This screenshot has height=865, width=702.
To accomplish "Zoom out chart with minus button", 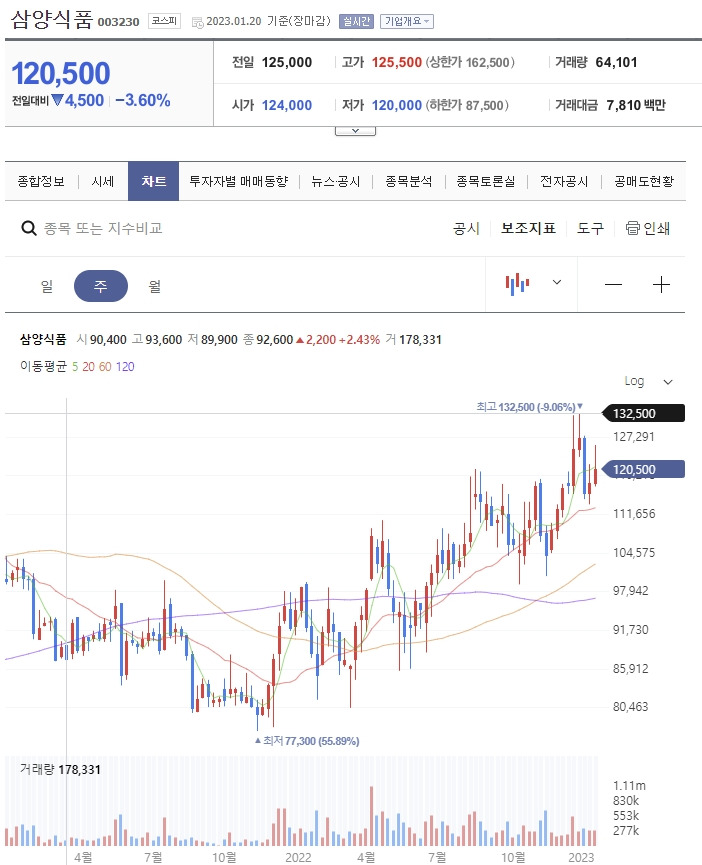I will (x=613, y=285).
